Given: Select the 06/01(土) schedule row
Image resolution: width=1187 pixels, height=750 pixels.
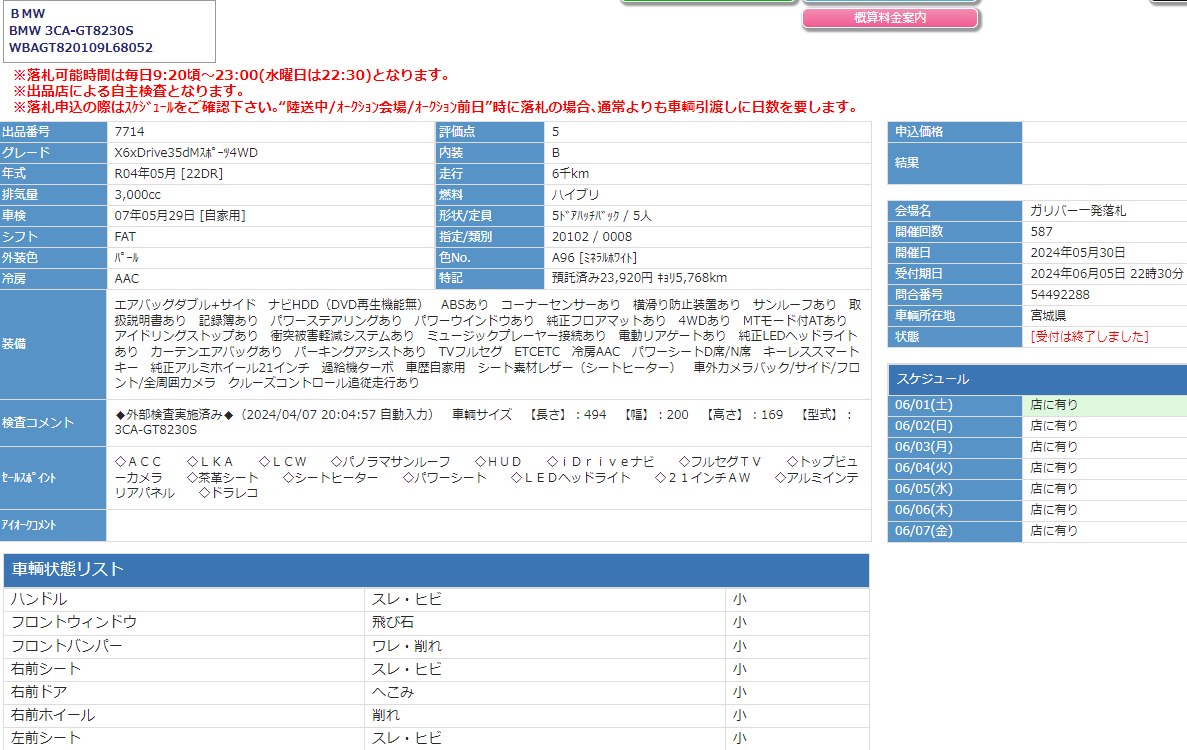Looking at the screenshot, I should pyautogui.click(x=1036, y=405).
